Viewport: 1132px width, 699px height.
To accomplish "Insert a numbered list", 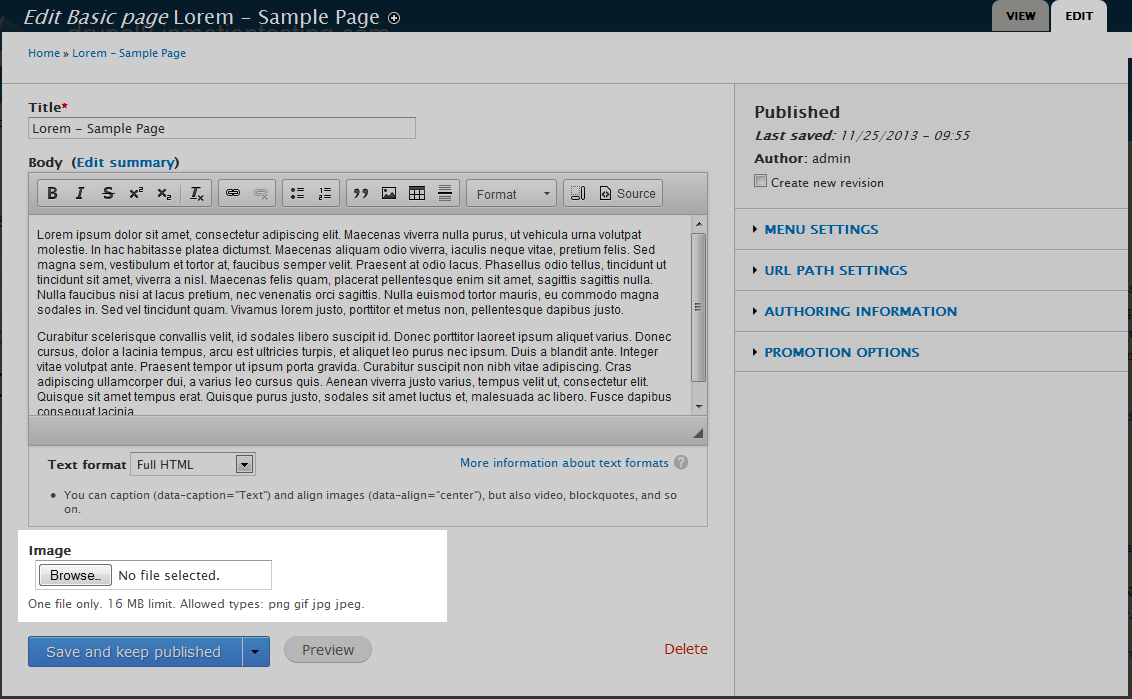I will tap(324, 194).
